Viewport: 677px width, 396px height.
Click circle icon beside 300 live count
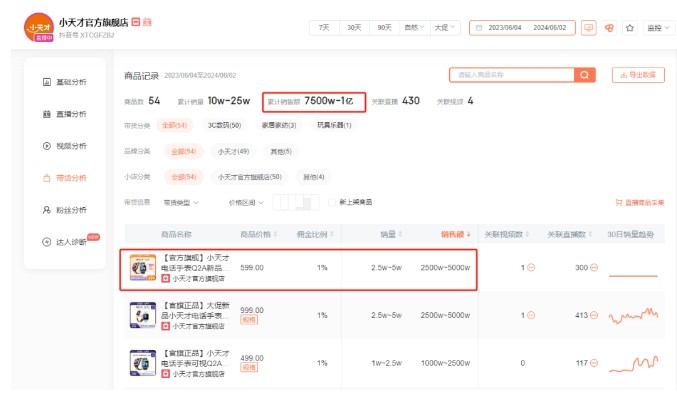click(594, 268)
